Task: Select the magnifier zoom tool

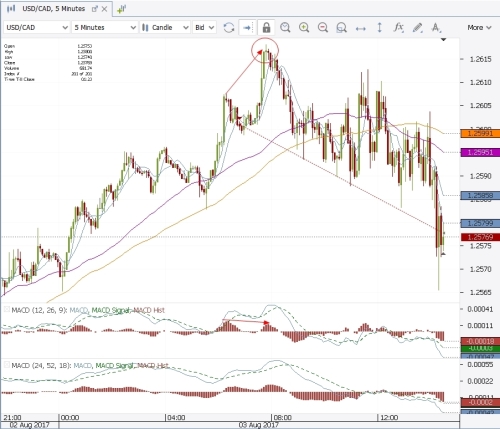Action: [285, 27]
